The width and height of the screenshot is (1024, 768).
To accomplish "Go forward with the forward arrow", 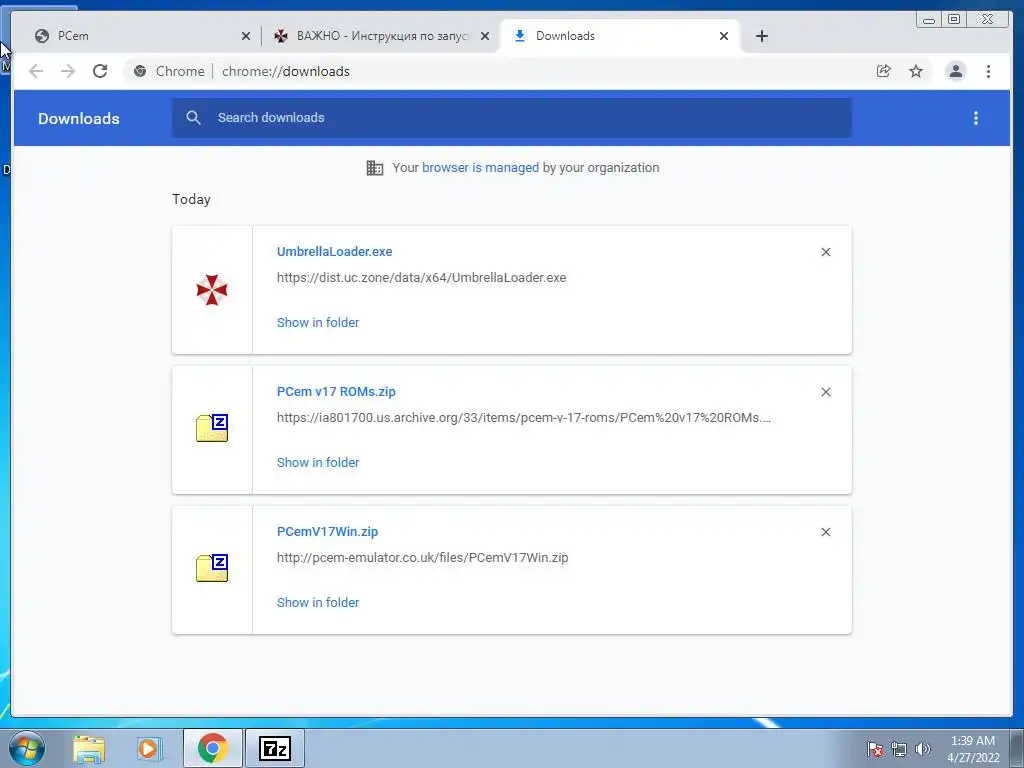I will [68, 71].
